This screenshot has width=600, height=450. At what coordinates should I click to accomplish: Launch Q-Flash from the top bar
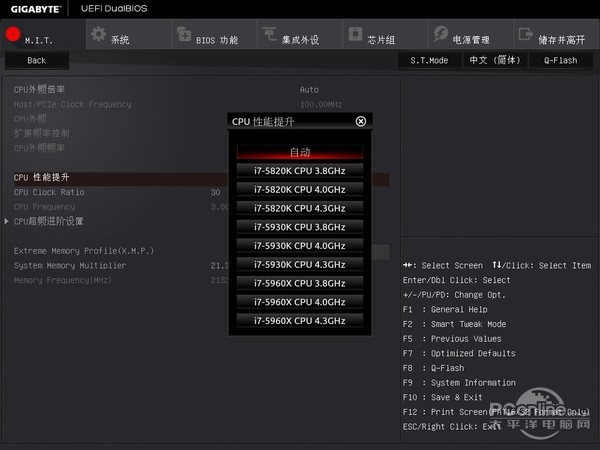[561, 60]
